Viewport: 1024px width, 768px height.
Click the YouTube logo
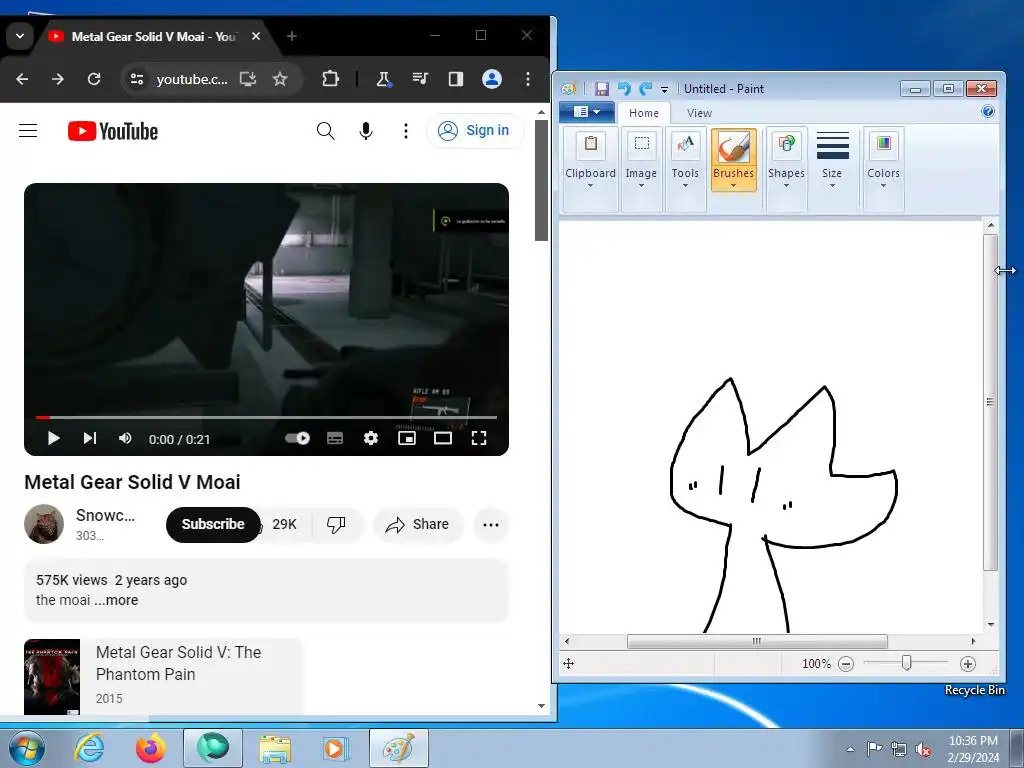(x=113, y=131)
